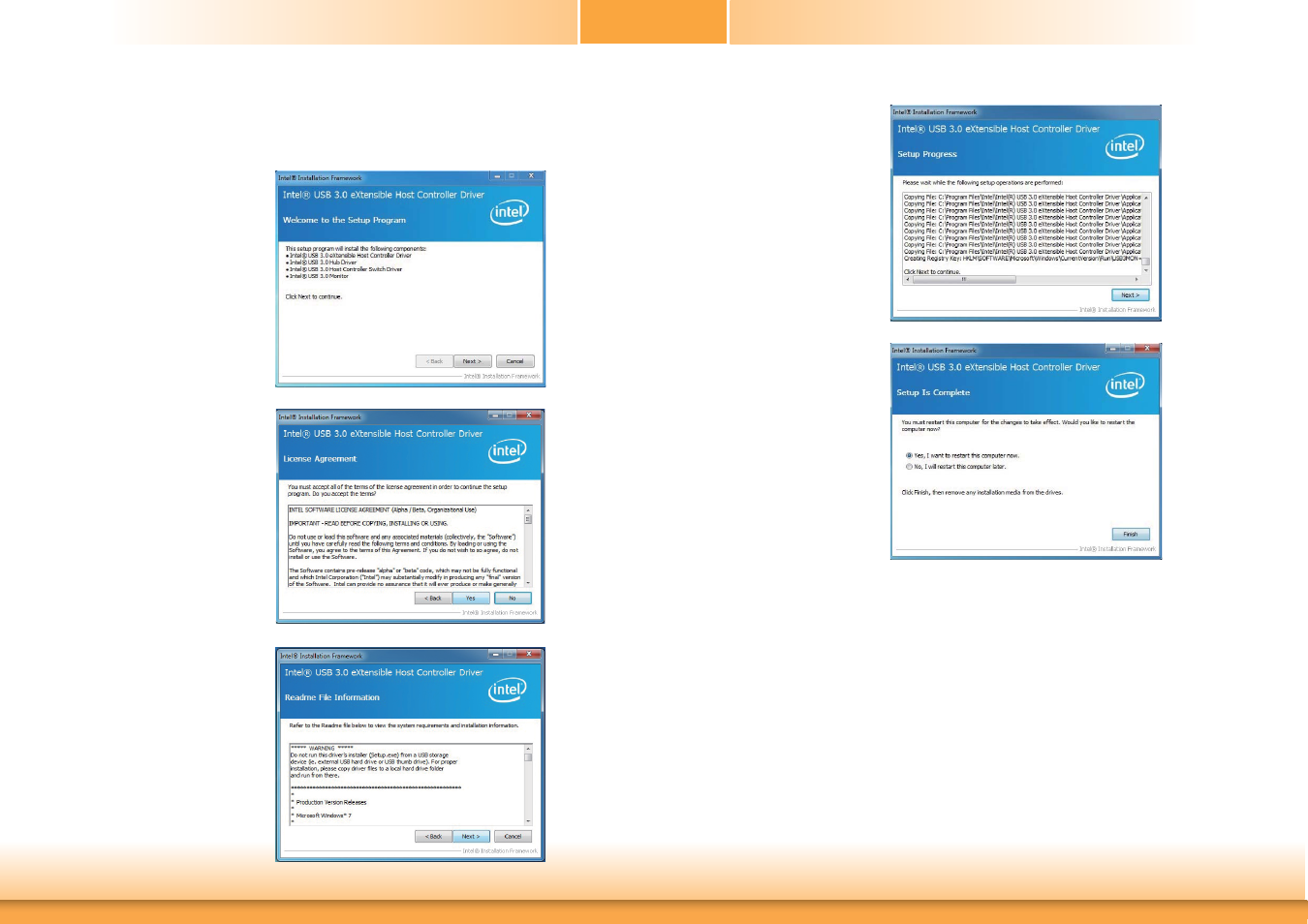Click the license text scrollbar down arrow
Viewport: 1308px width, 924px height.
pos(528,583)
